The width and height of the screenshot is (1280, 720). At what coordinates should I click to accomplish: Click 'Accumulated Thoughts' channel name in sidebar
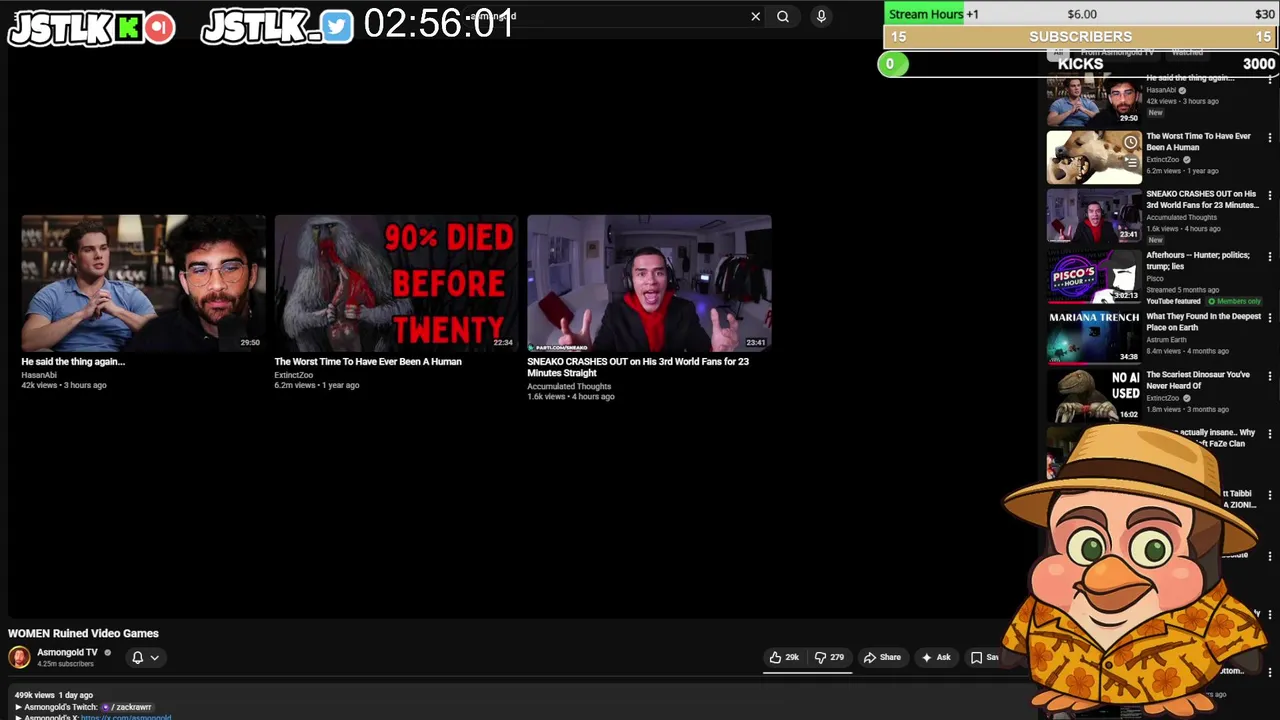tap(1181, 217)
